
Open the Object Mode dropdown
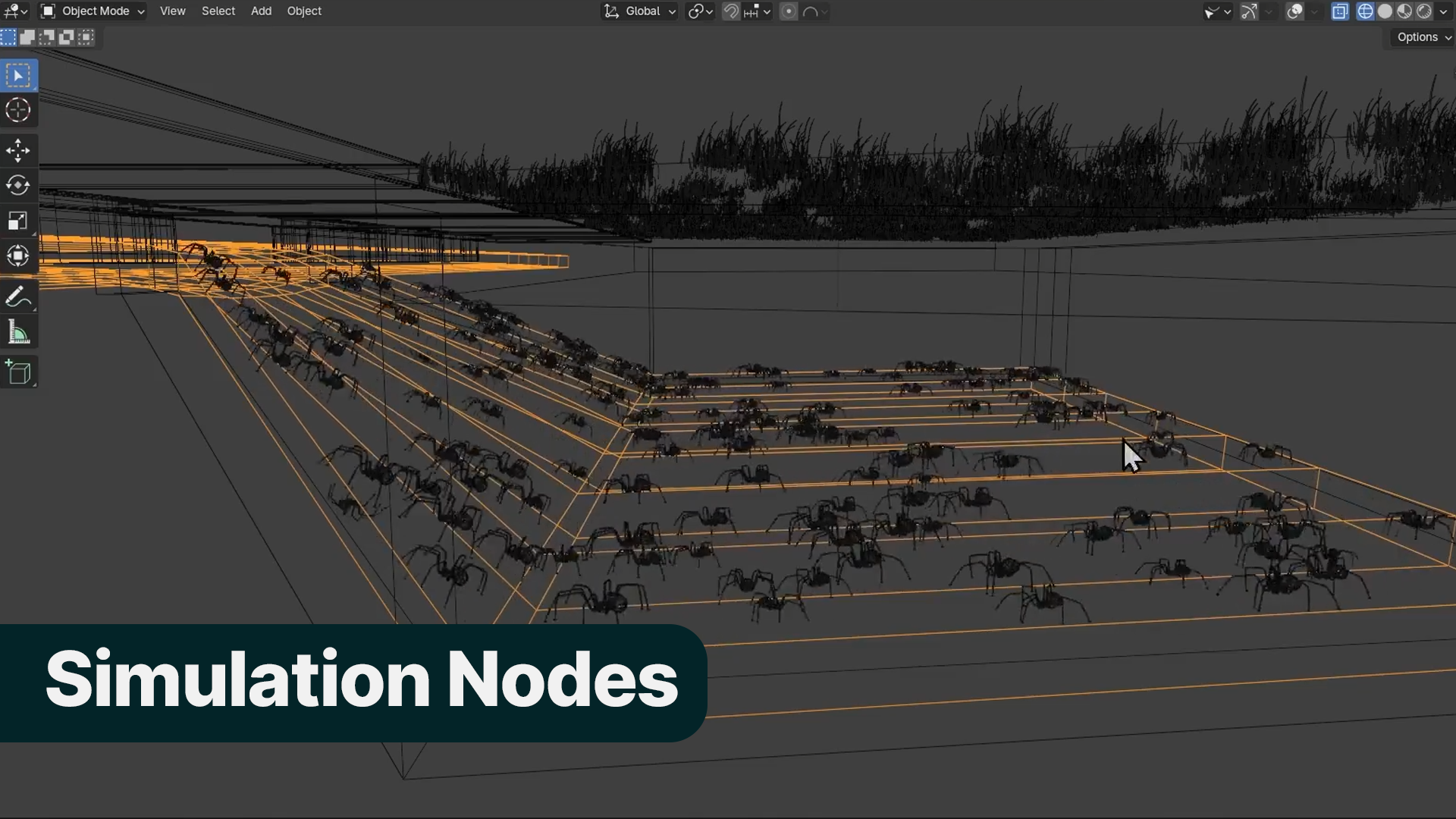coord(93,11)
